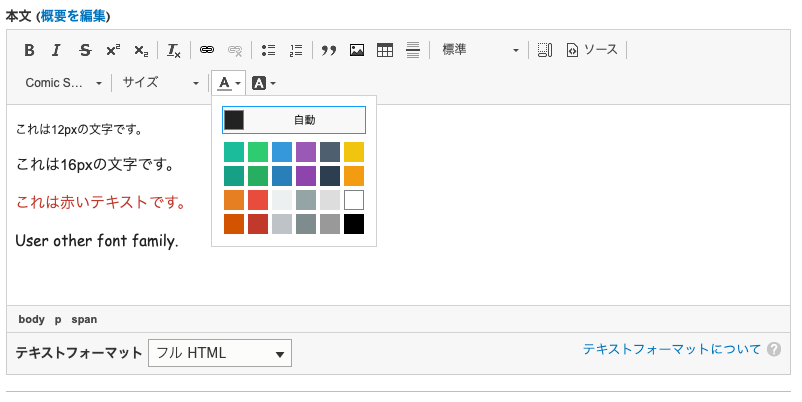This screenshot has width=802, height=402.
Task: Pick the amethyst purple swatch
Action: 306,152
